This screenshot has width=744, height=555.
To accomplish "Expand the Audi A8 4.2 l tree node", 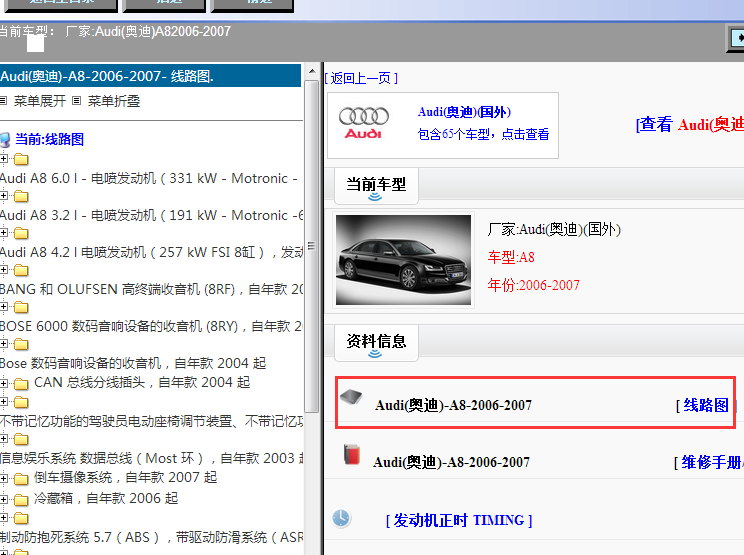I will click(x=4, y=233).
